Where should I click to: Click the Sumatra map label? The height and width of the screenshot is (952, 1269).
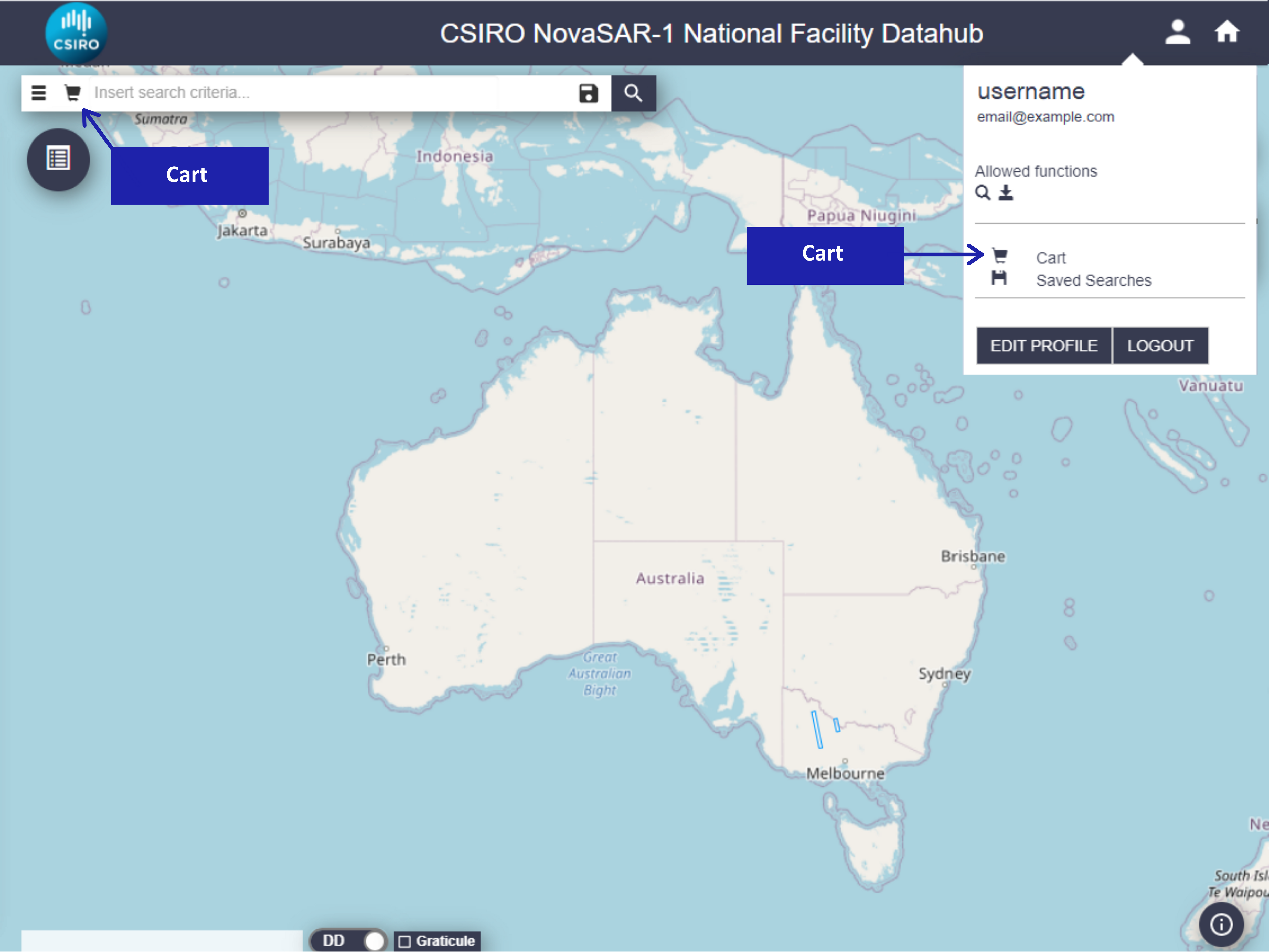tap(161, 119)
